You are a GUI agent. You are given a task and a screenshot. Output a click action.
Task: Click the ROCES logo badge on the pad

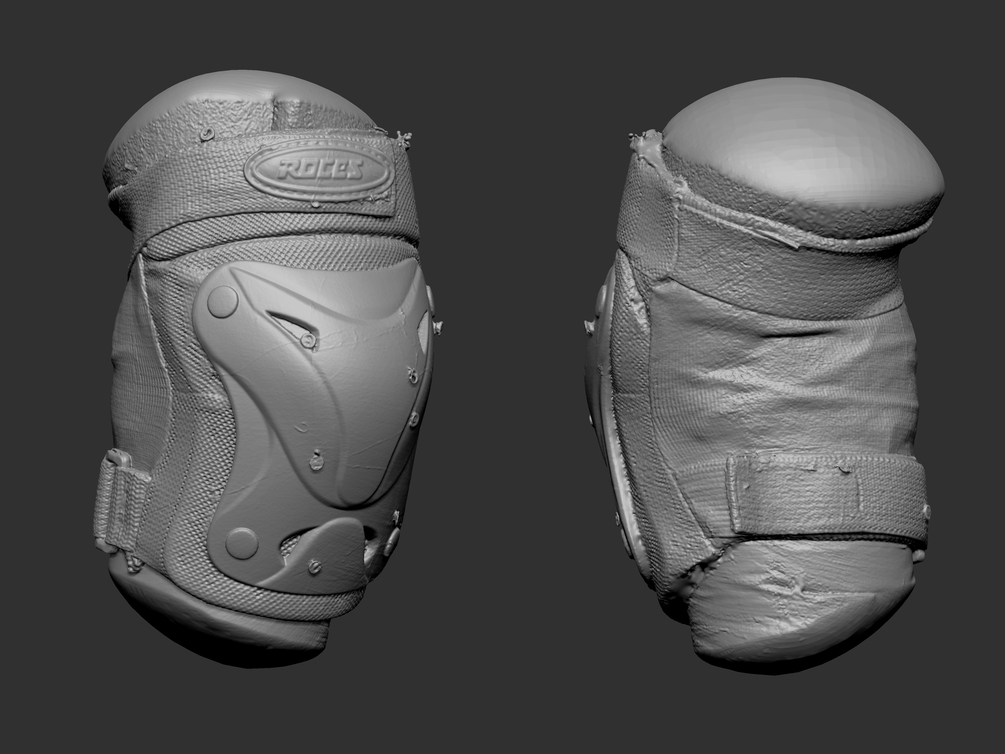tap(319, 171)
